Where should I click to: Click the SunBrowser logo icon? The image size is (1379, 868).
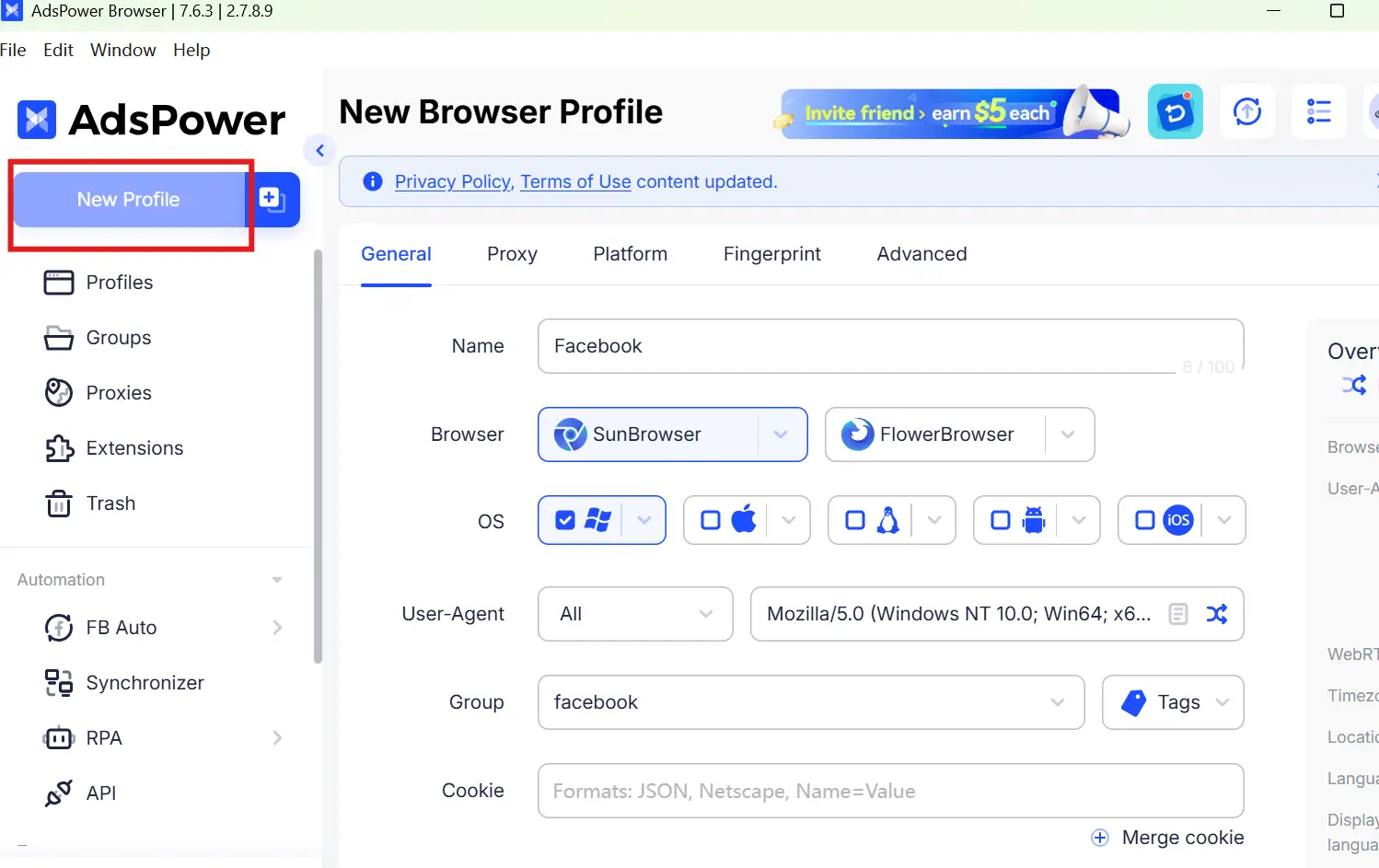pyautogui.click(x=570, y=434)
